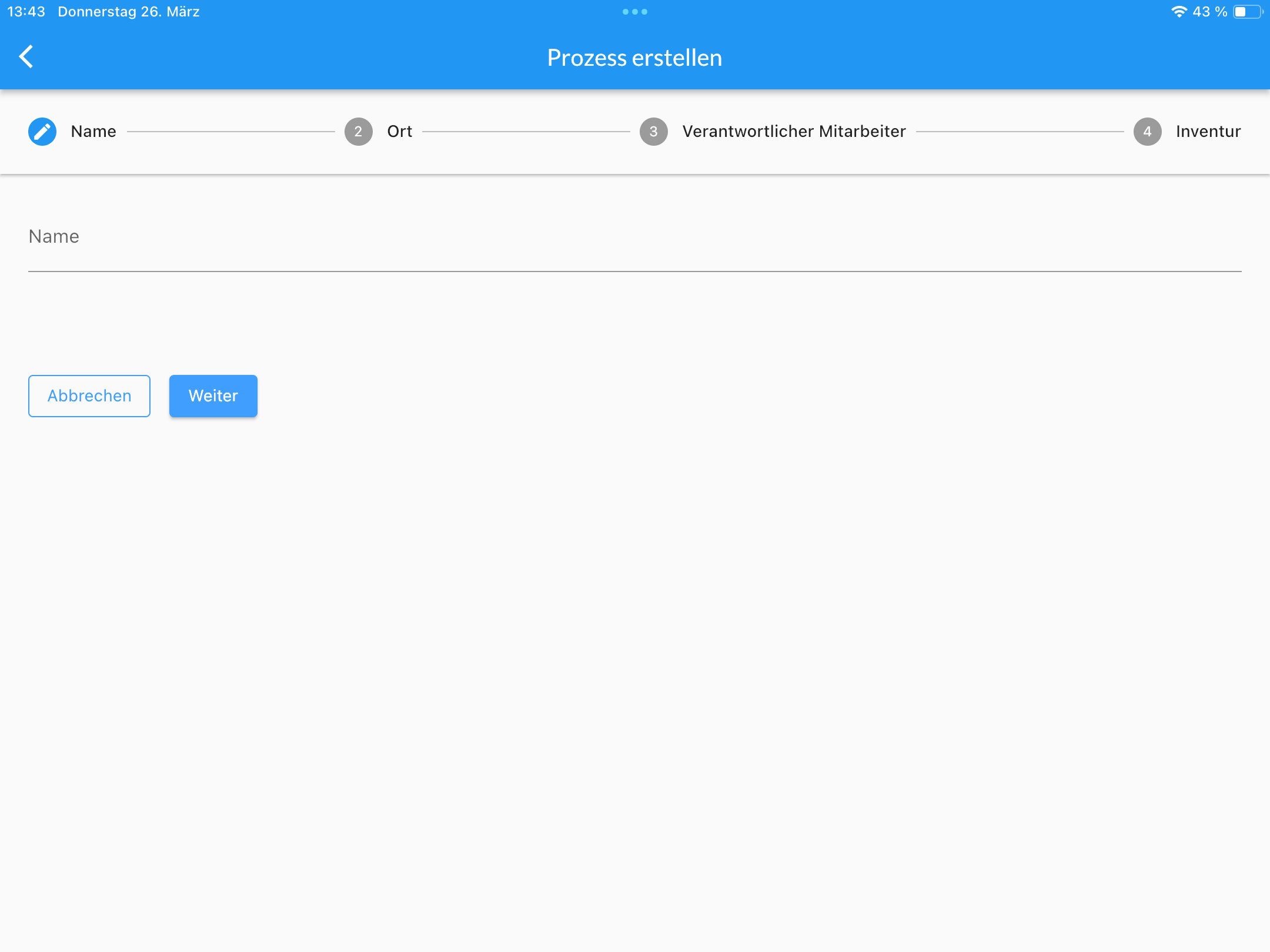Tap the three-dot multitasking indicator

point(635,12)
